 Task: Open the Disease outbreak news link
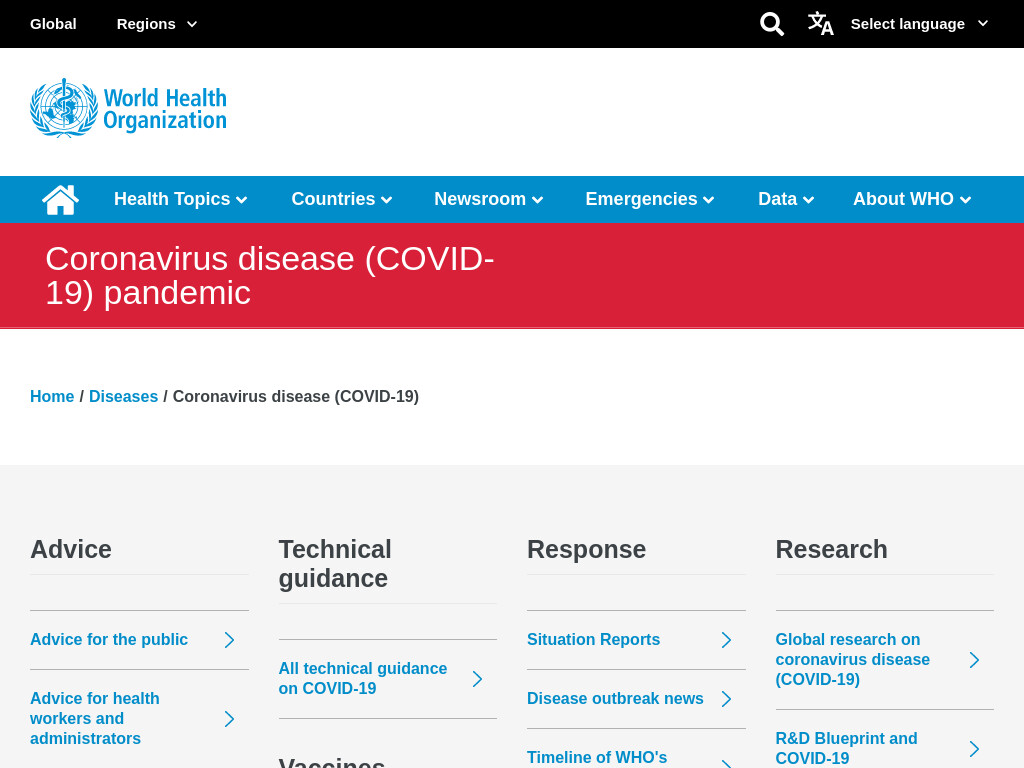coord(615,699)
